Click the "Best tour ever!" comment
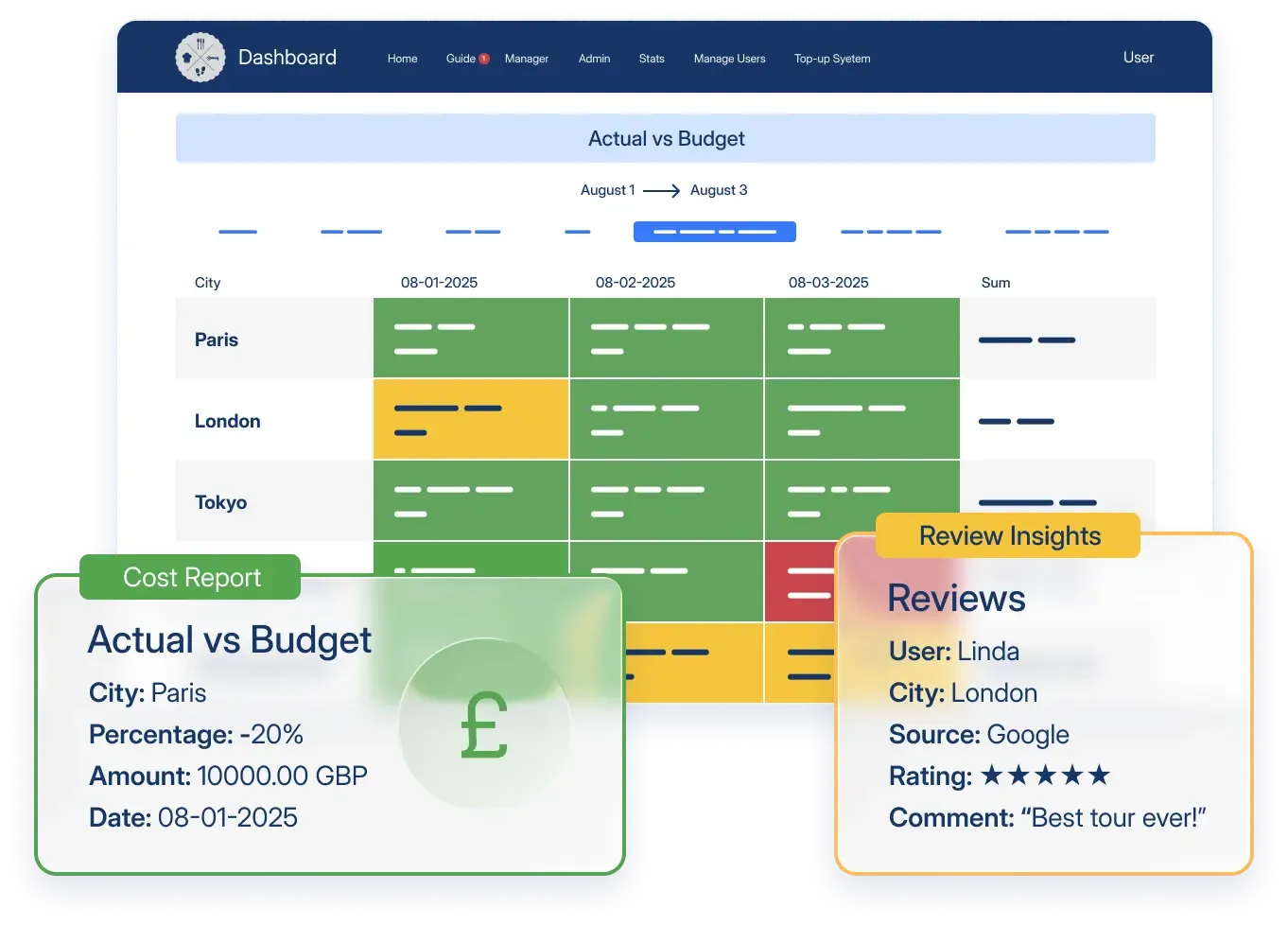 click(1113, 817)
